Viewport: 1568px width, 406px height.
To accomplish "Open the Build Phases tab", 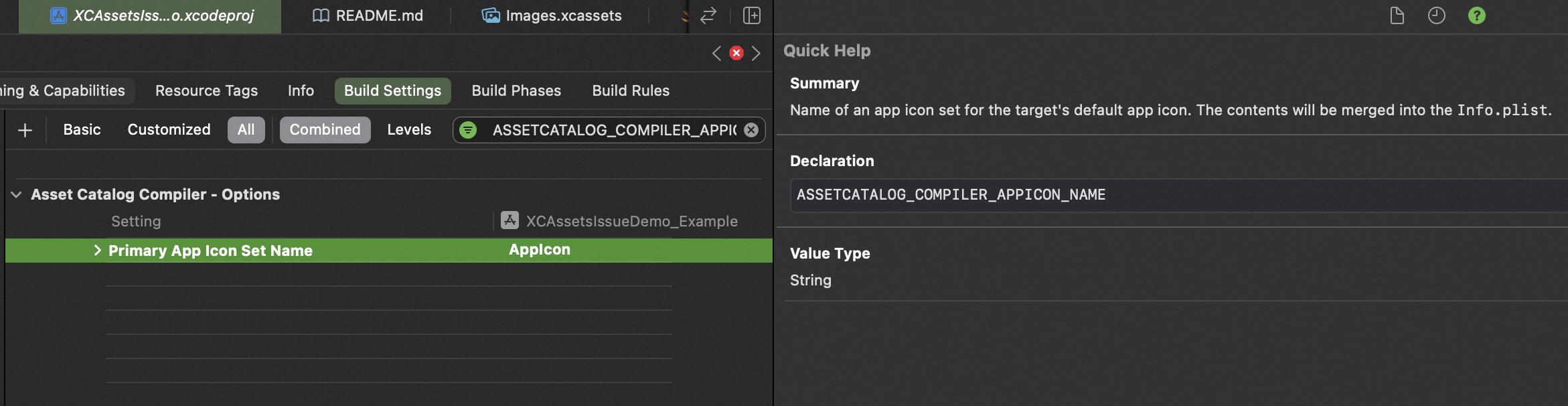I will (516, 90).
